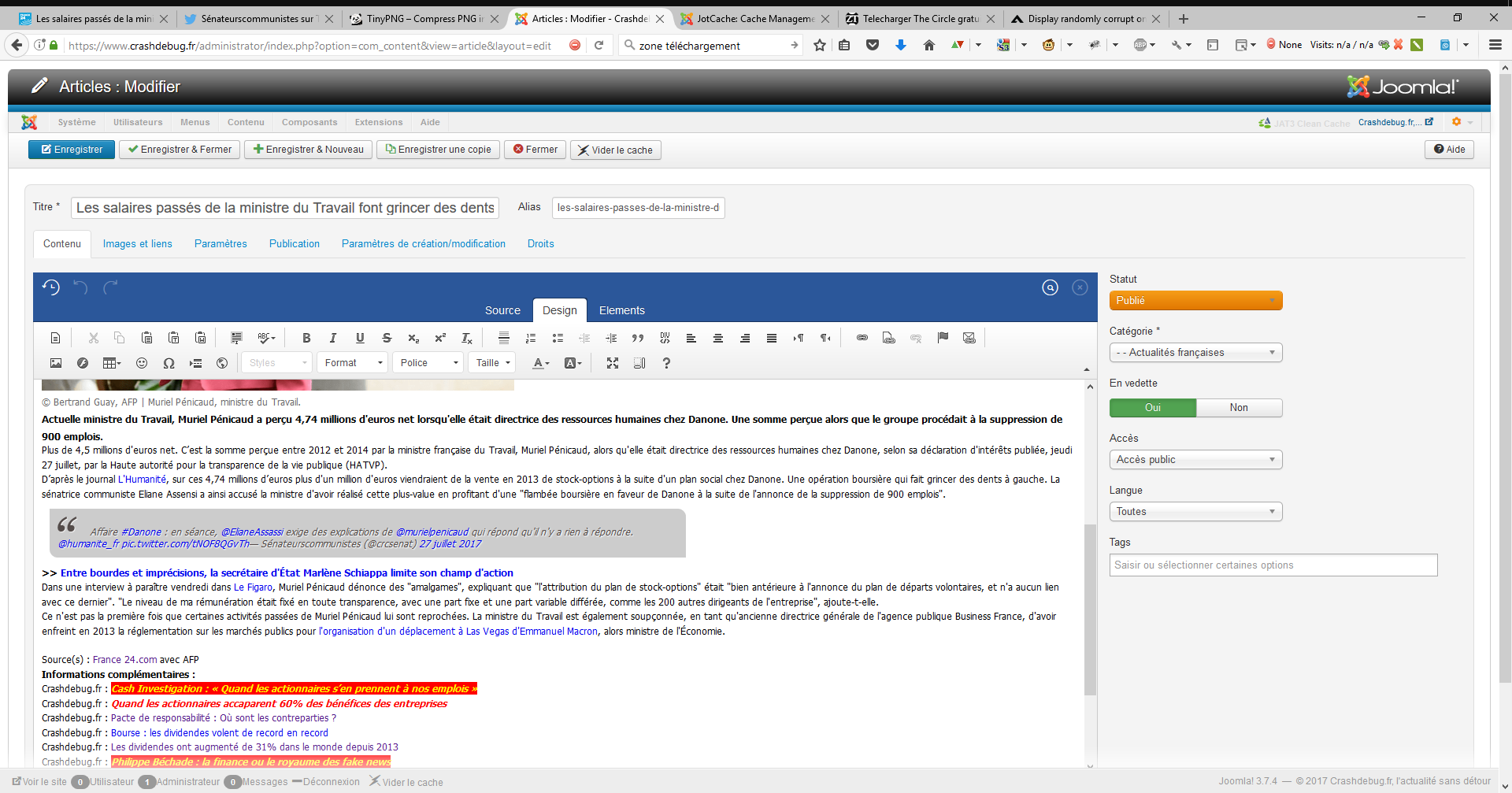The height and width of the screenshot is (793, 1512).
Task: Click the Aide help button
Action: pos(1449,150)
